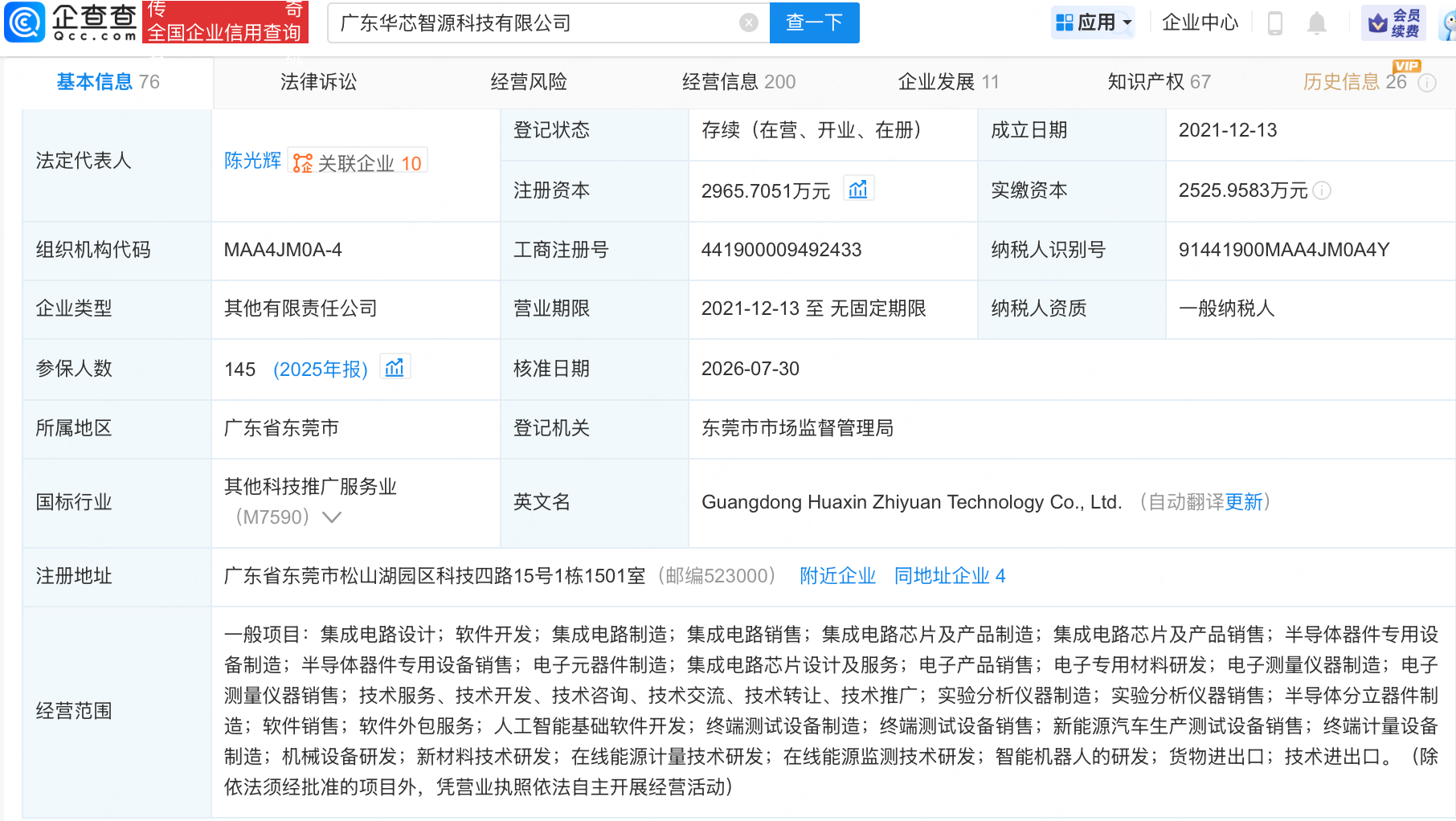Open notifications bell icon
The image size is (1456, 821).
[x=1316, y=23]
